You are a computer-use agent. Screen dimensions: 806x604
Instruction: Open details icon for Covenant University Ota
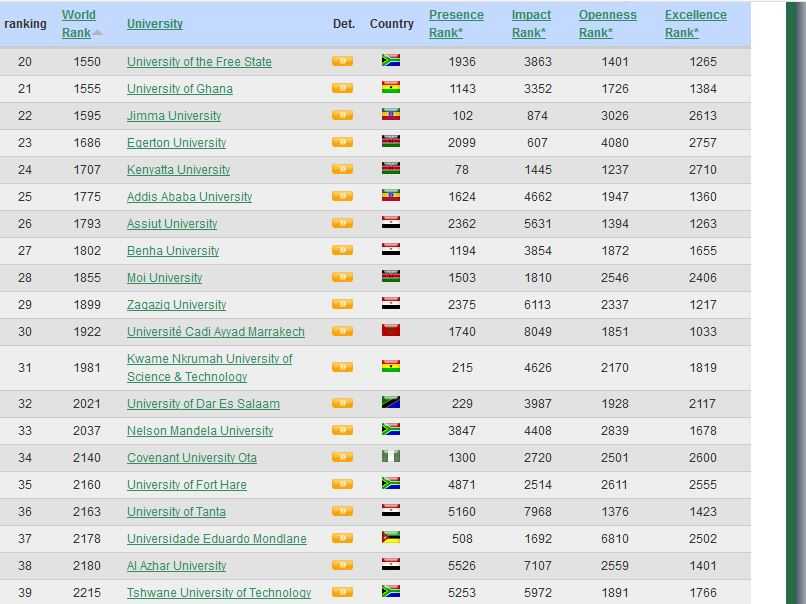coord(342,457)
